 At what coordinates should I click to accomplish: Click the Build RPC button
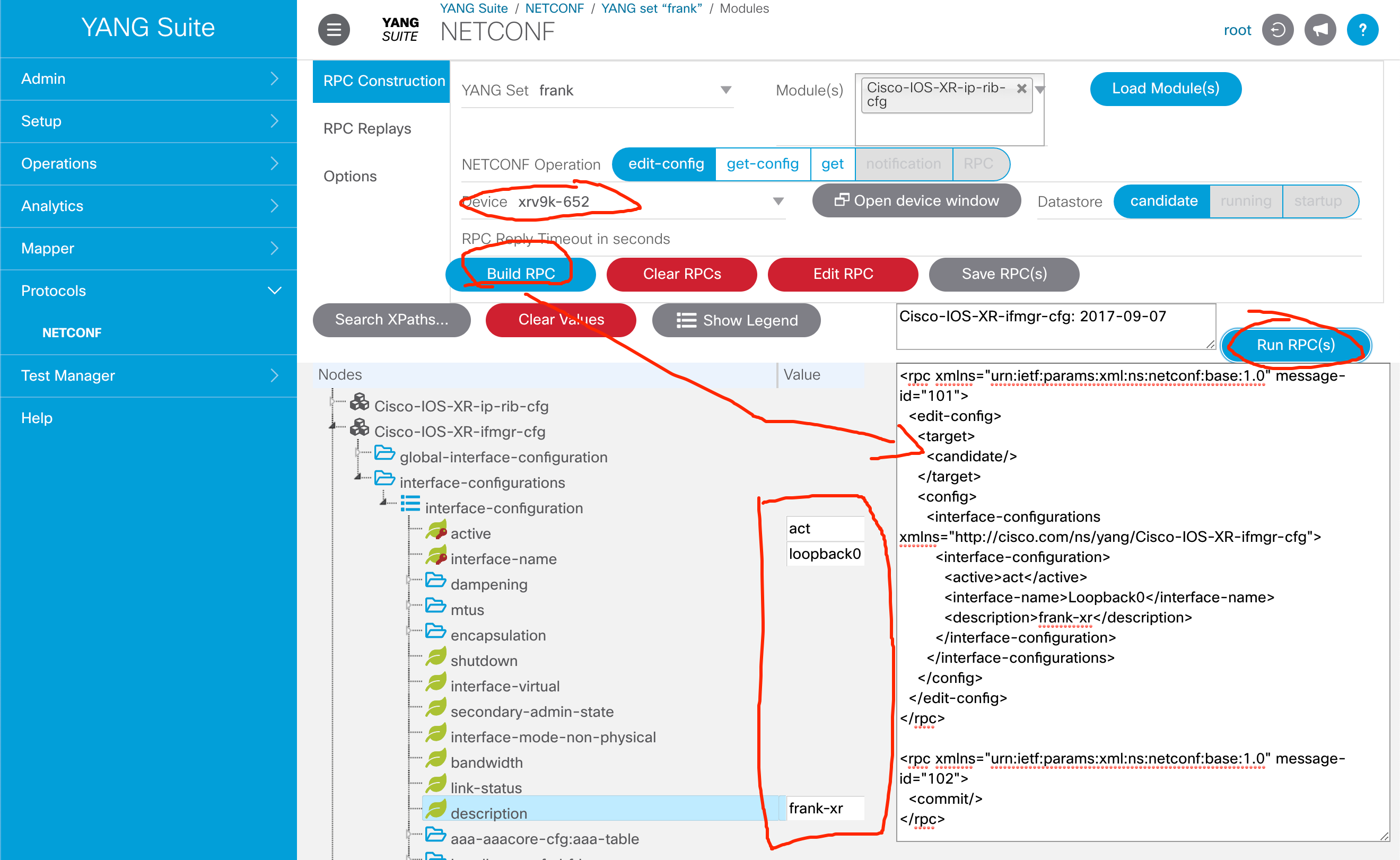(520, 274)
